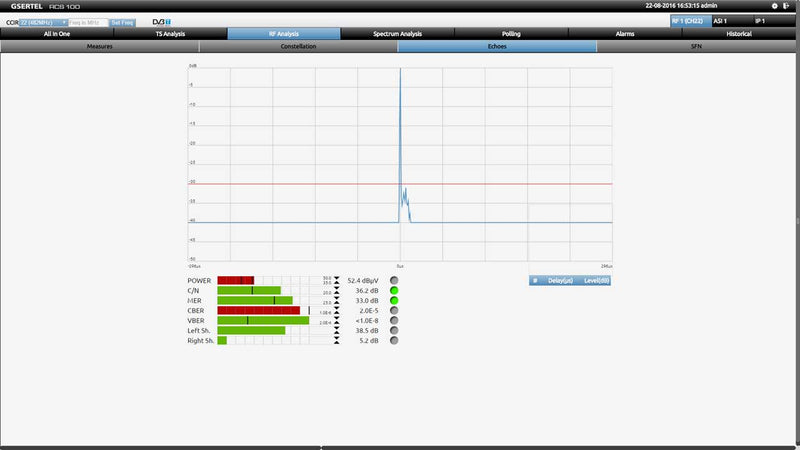Click the Right Sh. status indicator light
The image size is (800, 450).
click(394, 341)
